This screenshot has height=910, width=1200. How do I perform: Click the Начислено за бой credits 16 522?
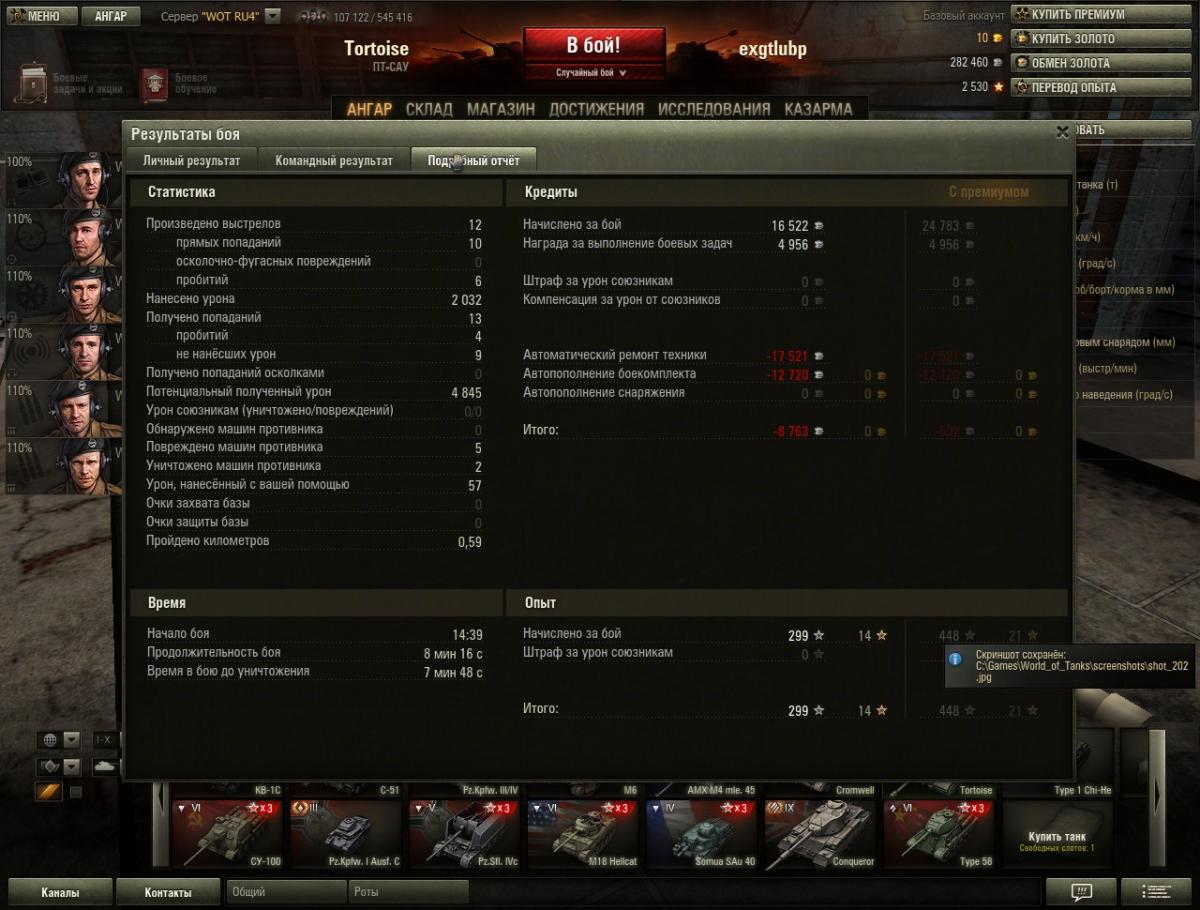(x=790, y=226)
